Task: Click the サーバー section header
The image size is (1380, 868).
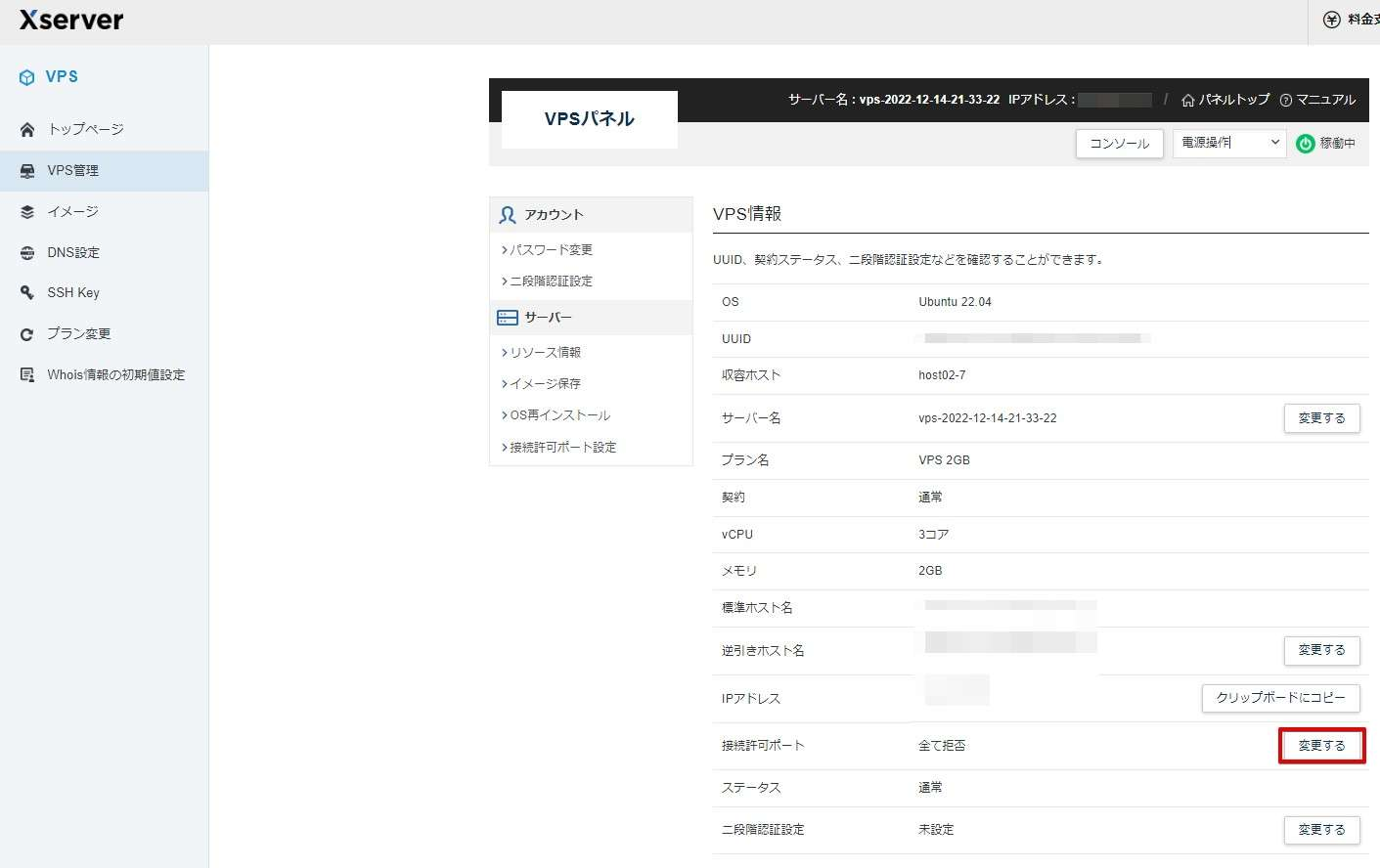Action: click(x=591, y=318)
